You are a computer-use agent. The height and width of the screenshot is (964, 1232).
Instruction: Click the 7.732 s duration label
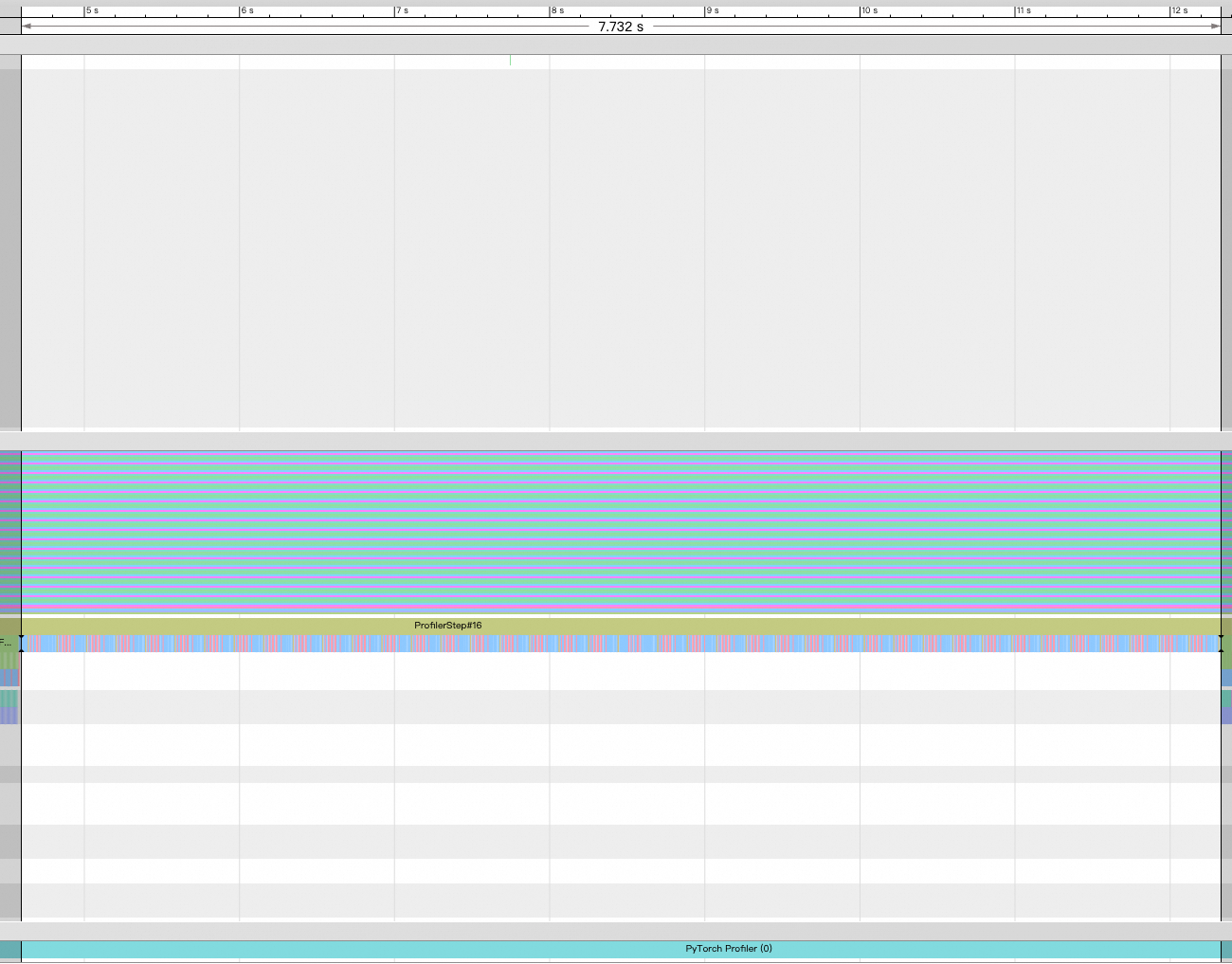tap(620, 27)
